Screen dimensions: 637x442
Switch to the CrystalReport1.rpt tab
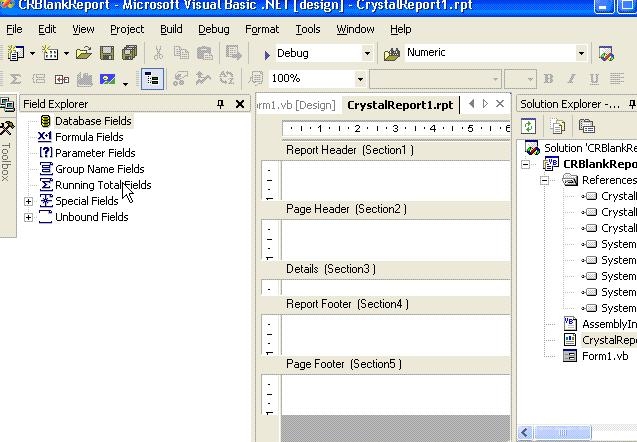tap(399, 104)
